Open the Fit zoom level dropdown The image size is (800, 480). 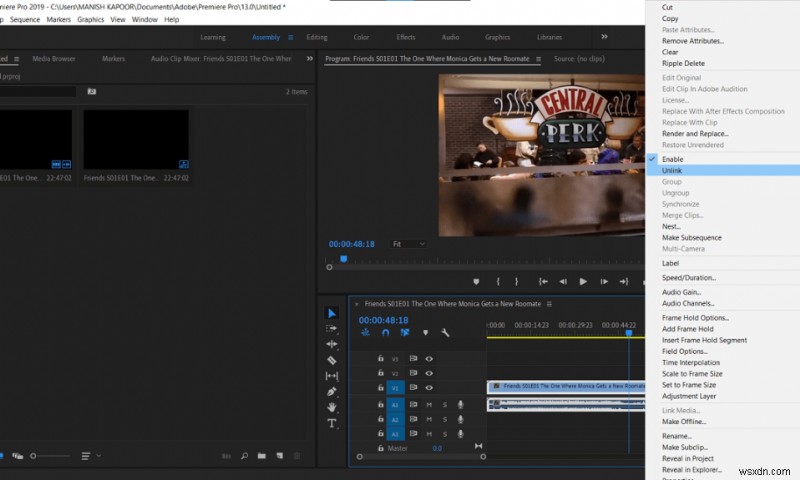click(x=408, y=244)
